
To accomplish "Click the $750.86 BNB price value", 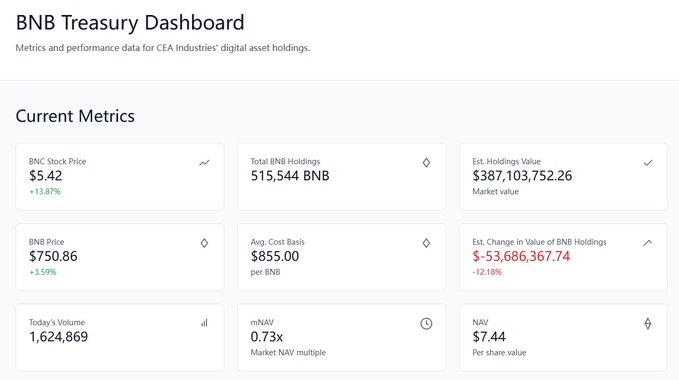I will coord(53,256).
